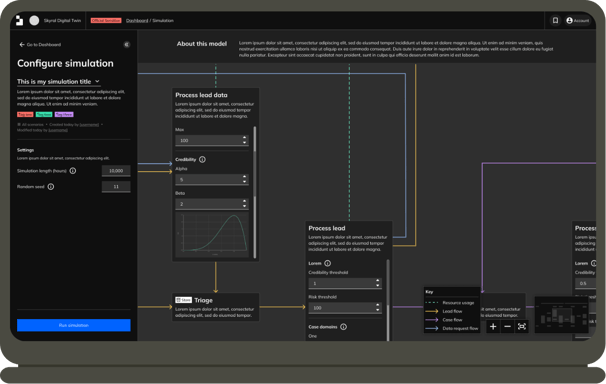Image resolution: width=606 pixels, height=384 pixels.
Task: Click the Random seed field showing 11
Action: coord(116,187)
